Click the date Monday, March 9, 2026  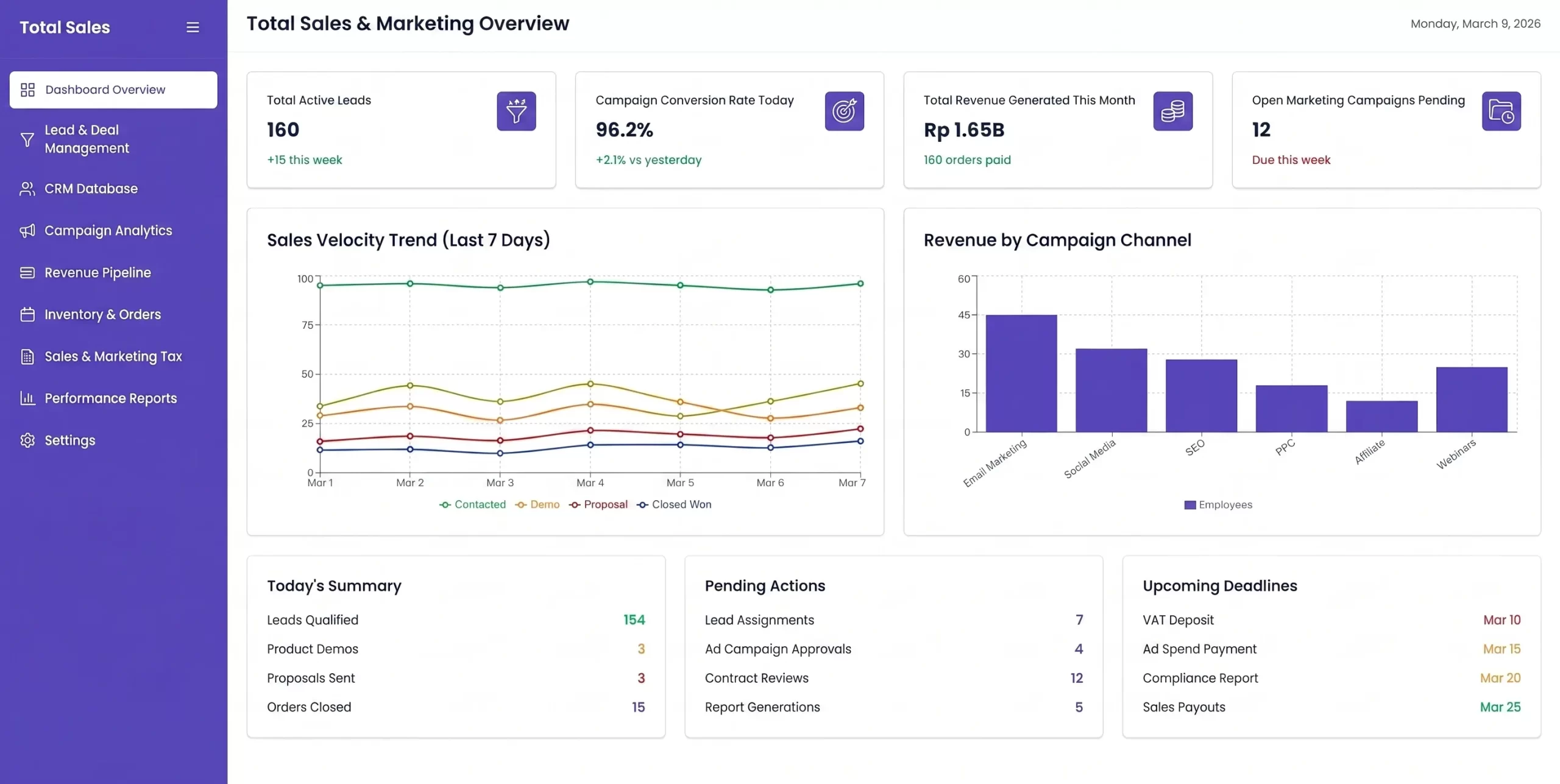pyautogui.click(x=1475, y=24)
